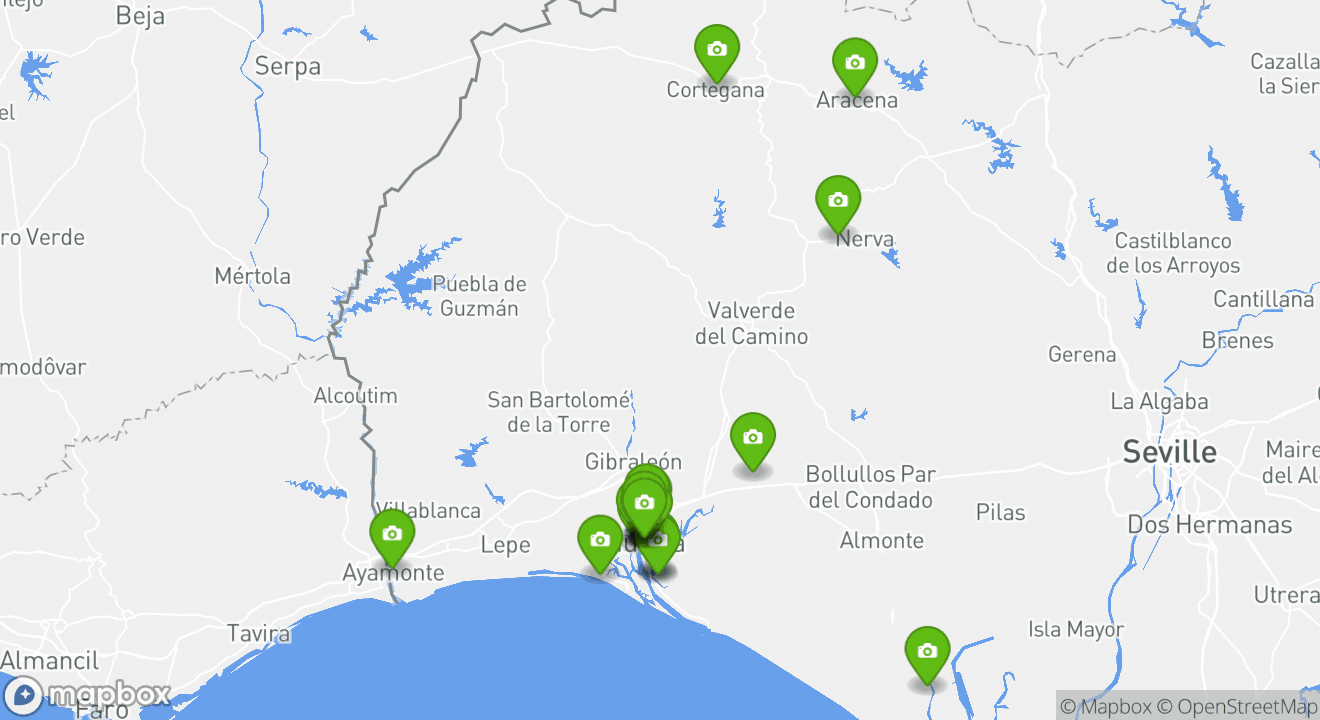The height and width of the screenshot is (720, 1320).
Task: Open the © OpenStreetMap attribution link
Action: 1238,706
